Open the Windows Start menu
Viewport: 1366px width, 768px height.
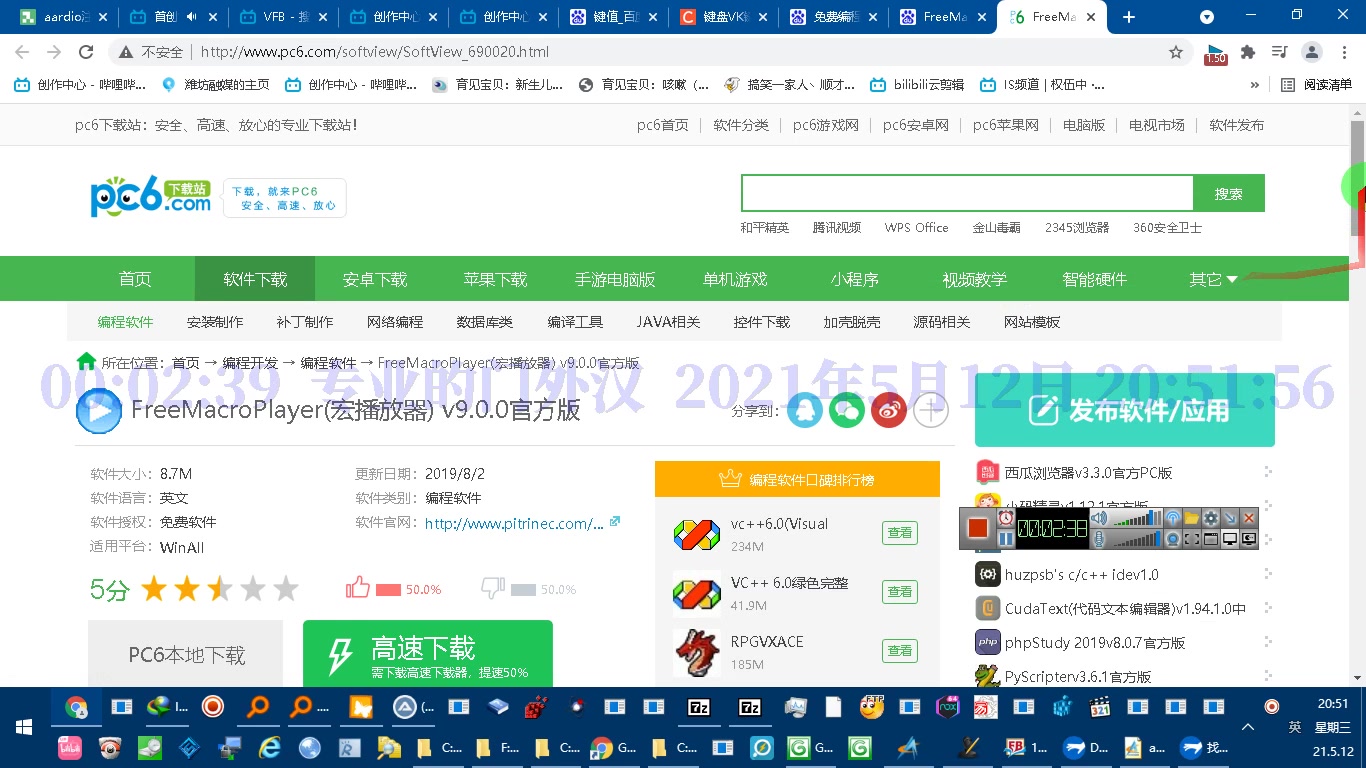tap(24, 727)
